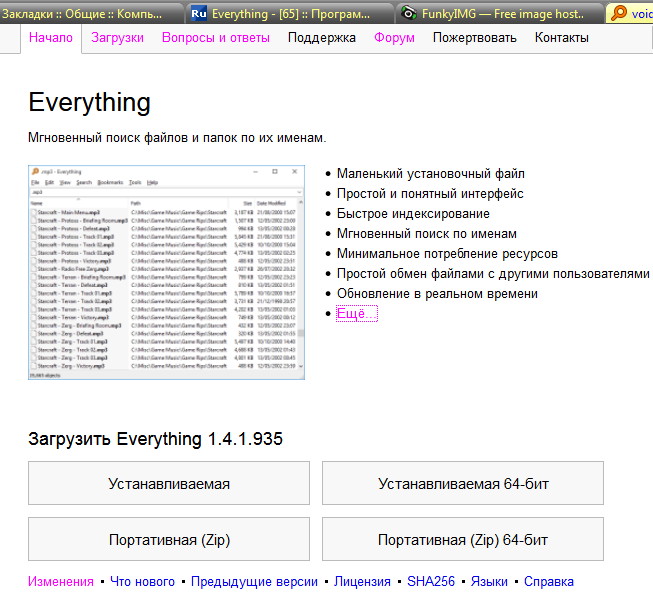Switch to FunkyIMG browser tab
The height and width of the screenshot is (610, 653).
click(500, 12)
